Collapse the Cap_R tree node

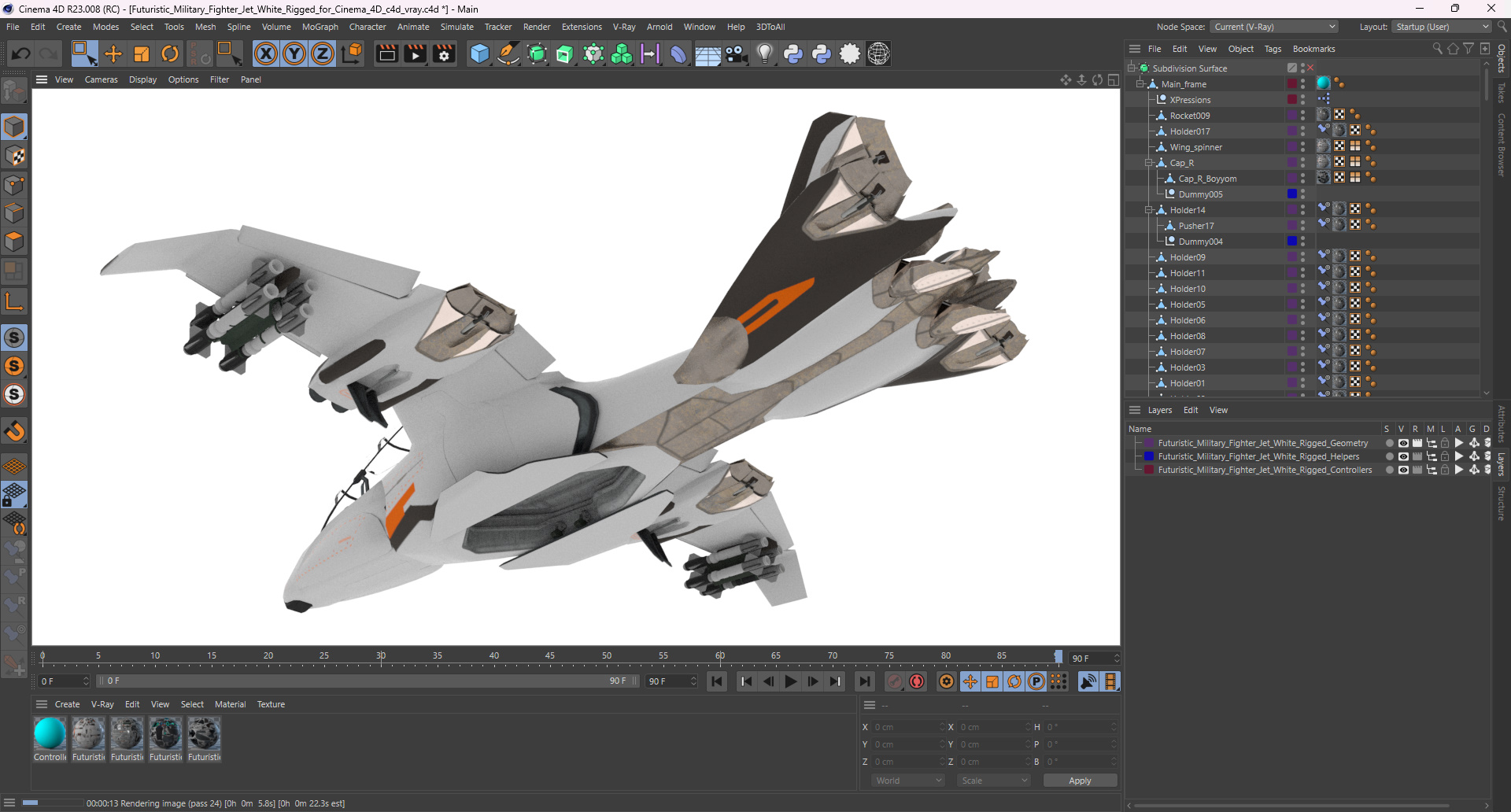pos(1148,162)
